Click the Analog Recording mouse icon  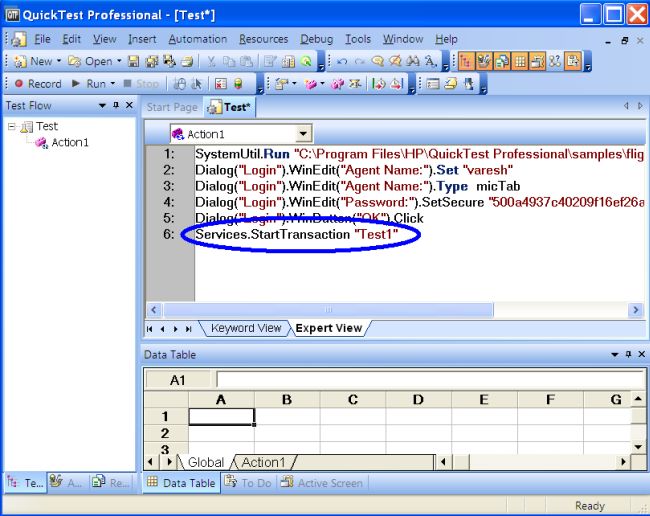point(179,84)
